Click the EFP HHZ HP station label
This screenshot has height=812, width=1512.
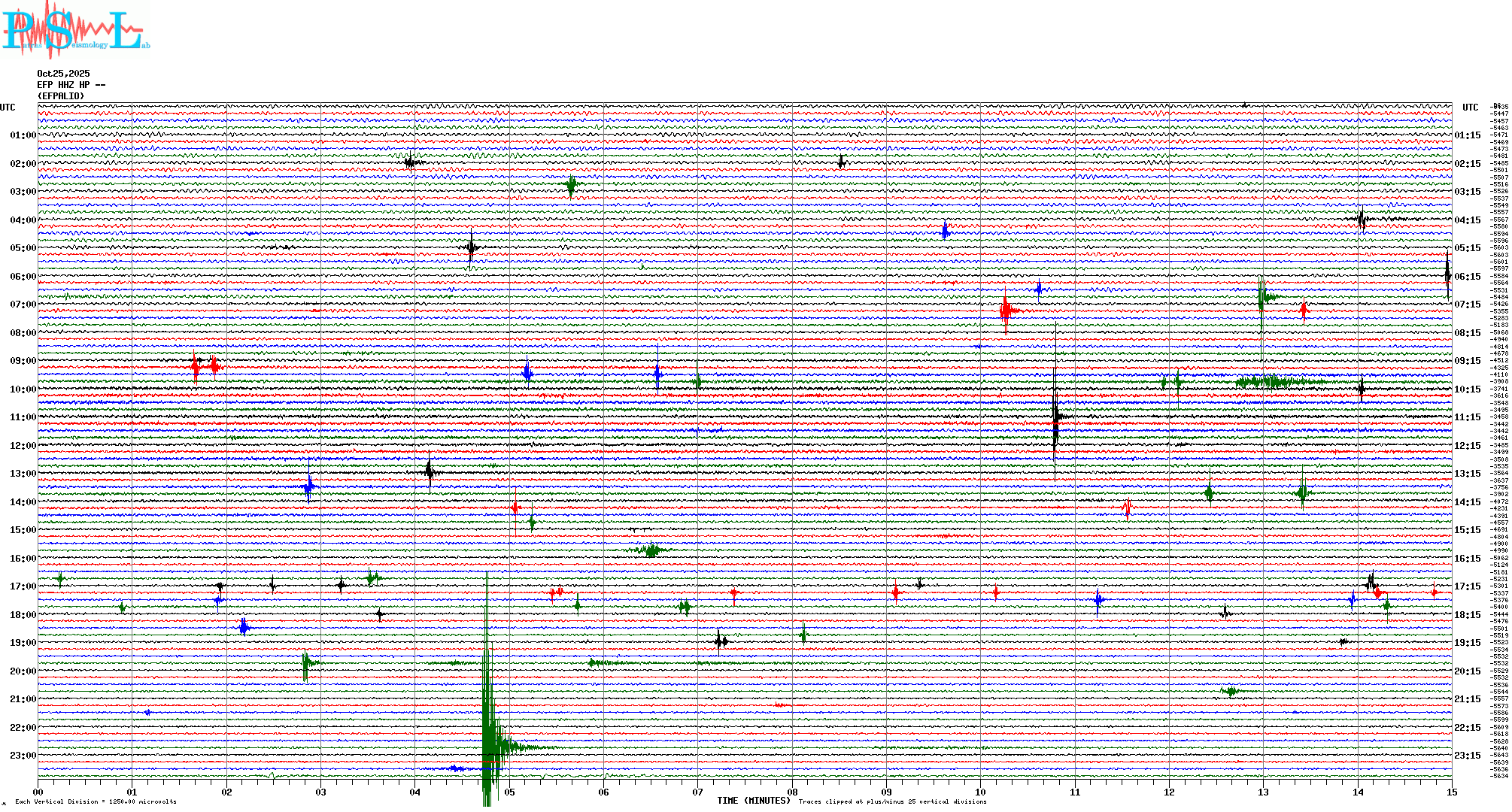(71, 85)
